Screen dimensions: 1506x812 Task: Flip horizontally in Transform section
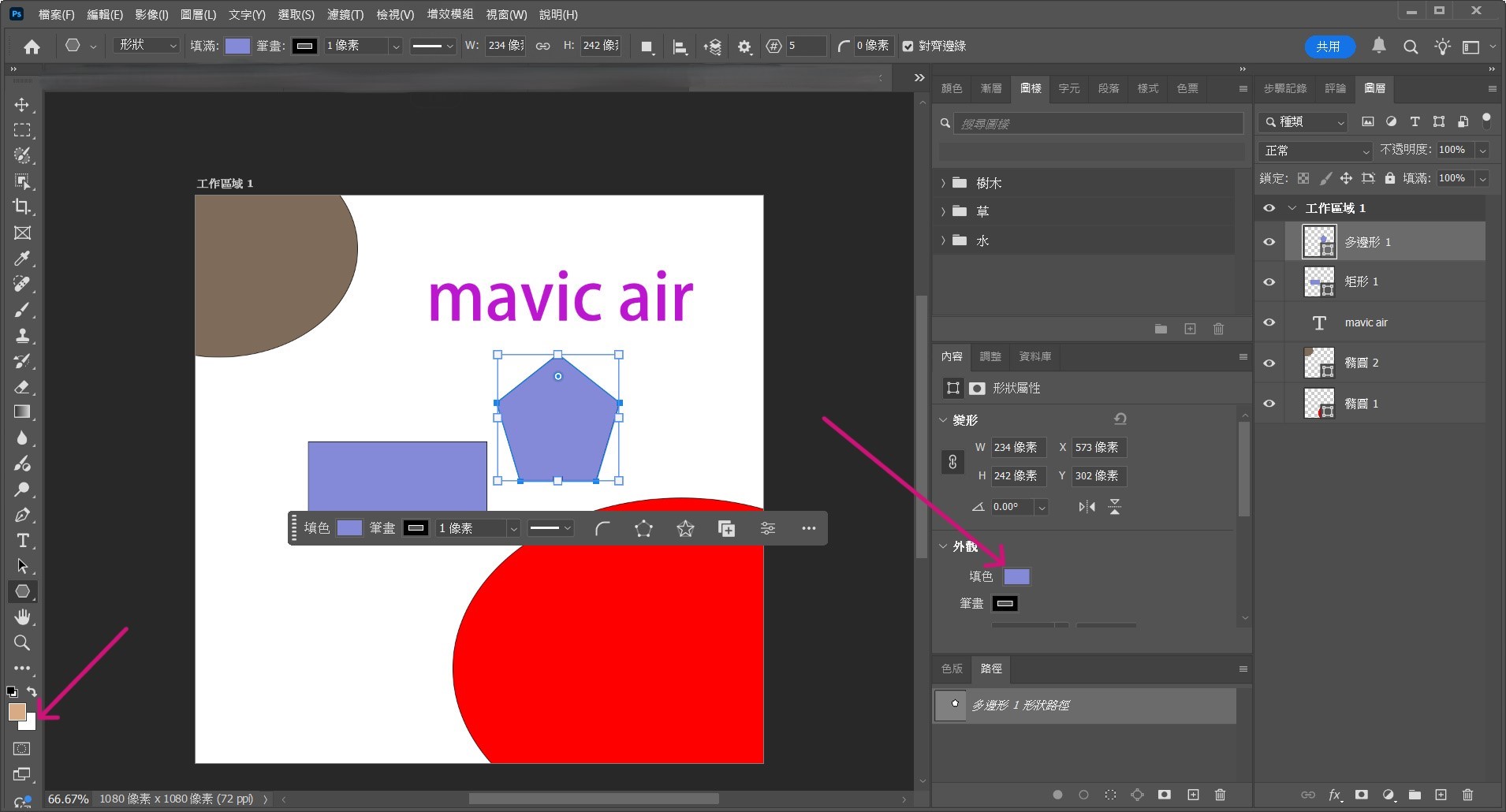pos(1087,507)
